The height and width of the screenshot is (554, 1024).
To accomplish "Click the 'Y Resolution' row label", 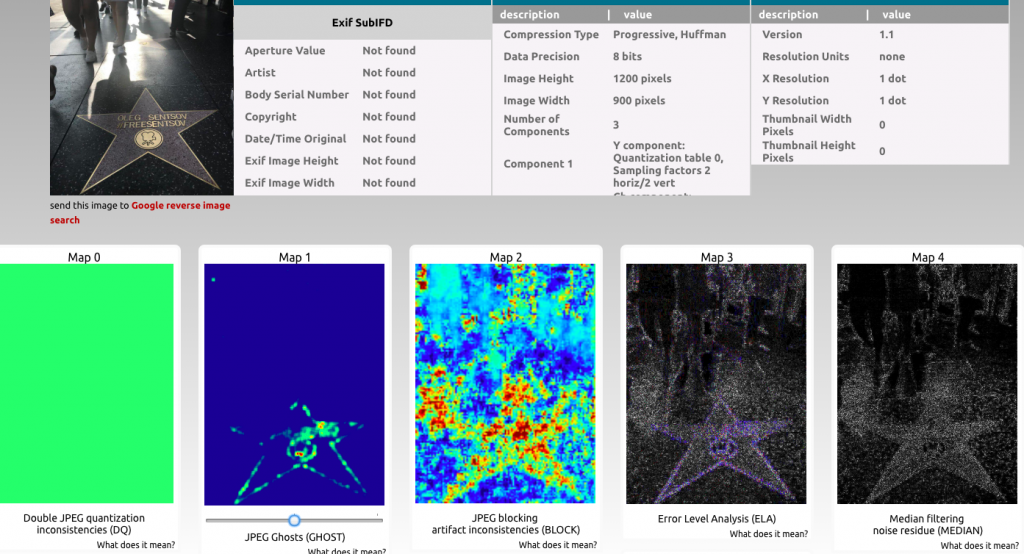I will pos(795,101).
